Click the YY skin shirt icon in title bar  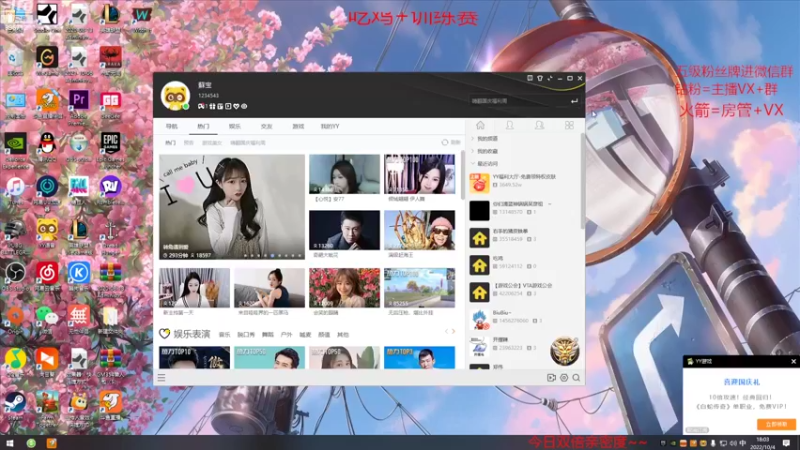(x=540, y=78)
